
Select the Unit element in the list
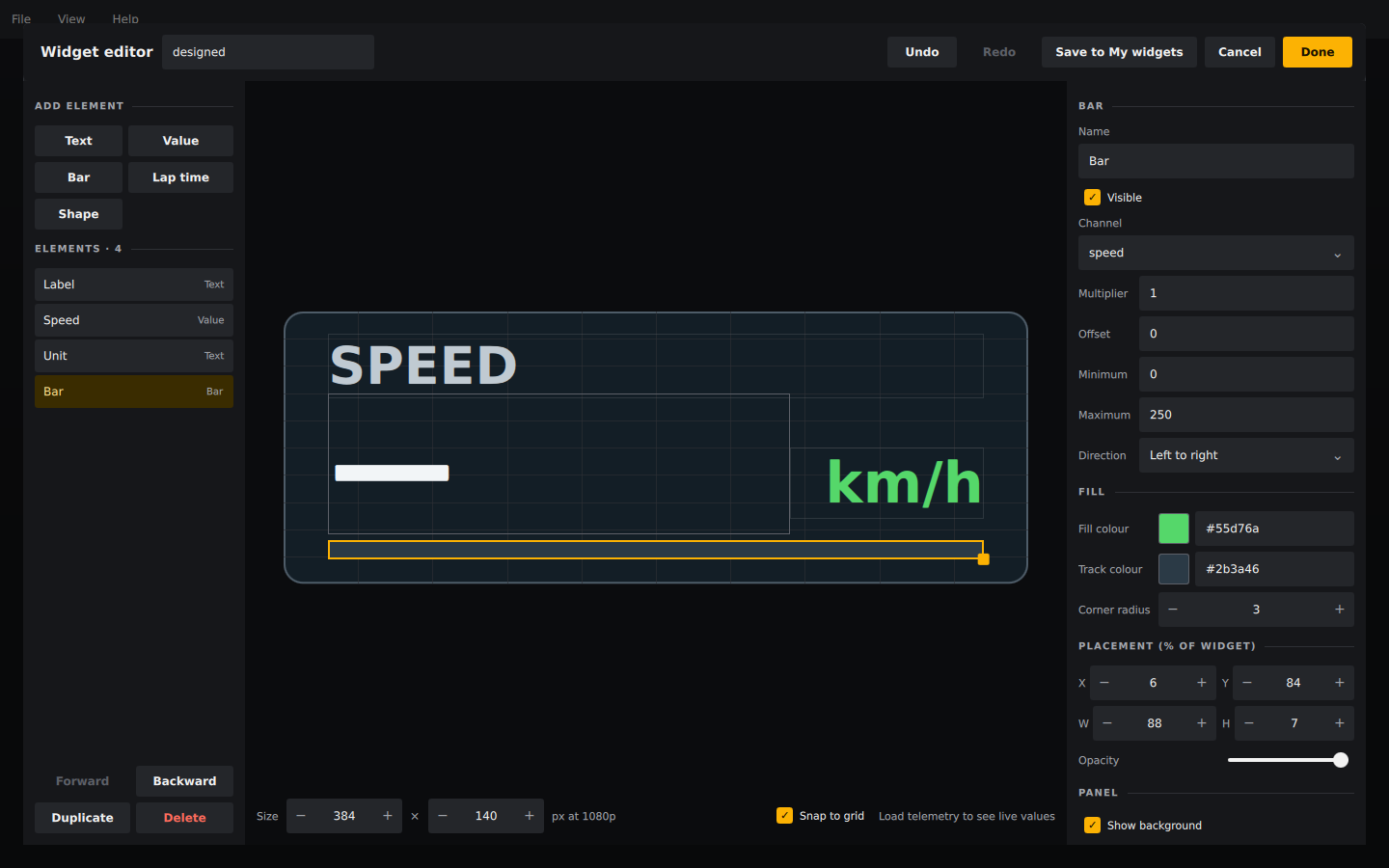coord(134,356)
